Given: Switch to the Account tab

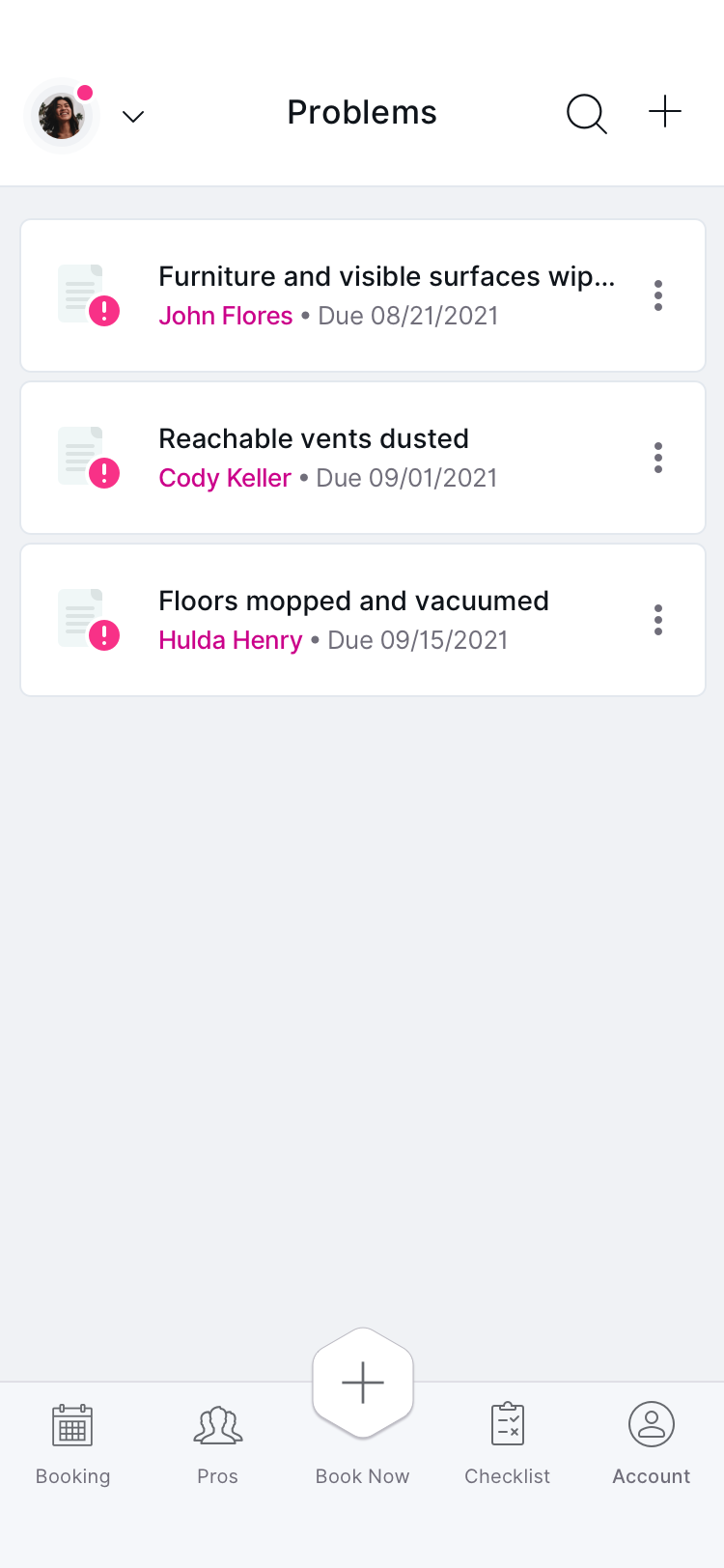Looking at the screenshot, I should click(652, 1444).
